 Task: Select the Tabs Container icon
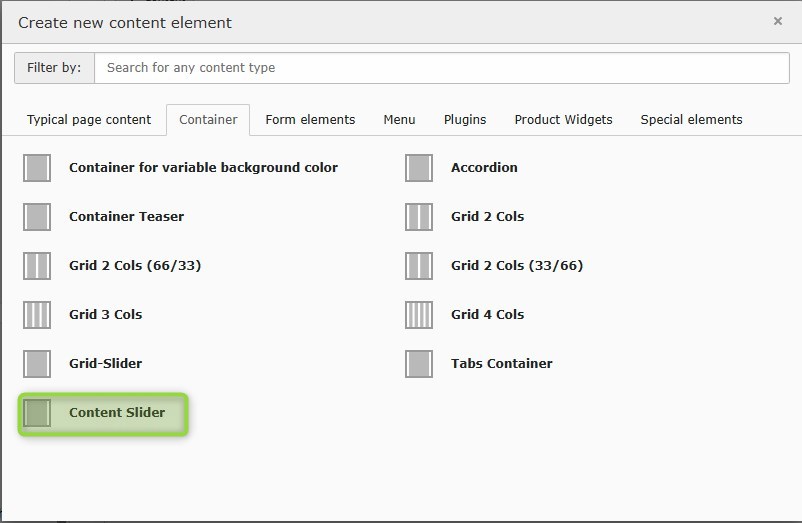coord(419,364)
